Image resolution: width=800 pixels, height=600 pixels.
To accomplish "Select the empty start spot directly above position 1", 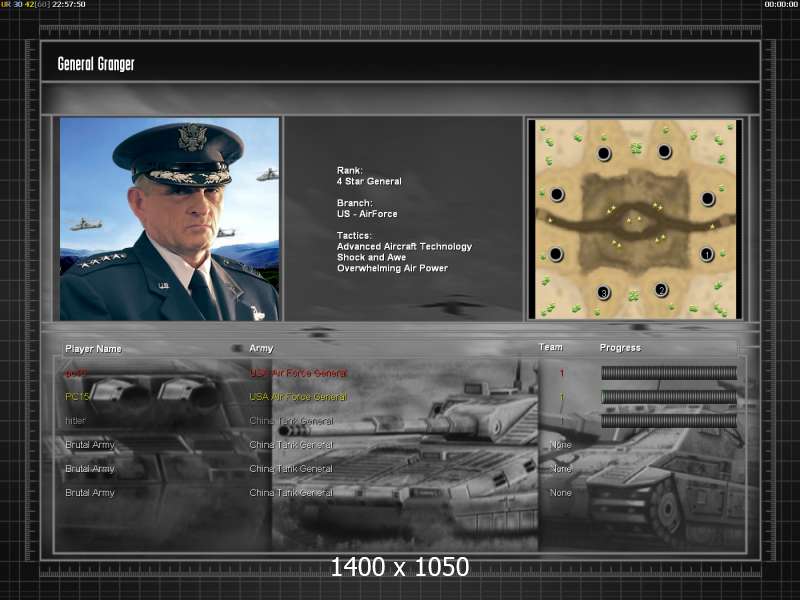I will (x=708, y=198).
